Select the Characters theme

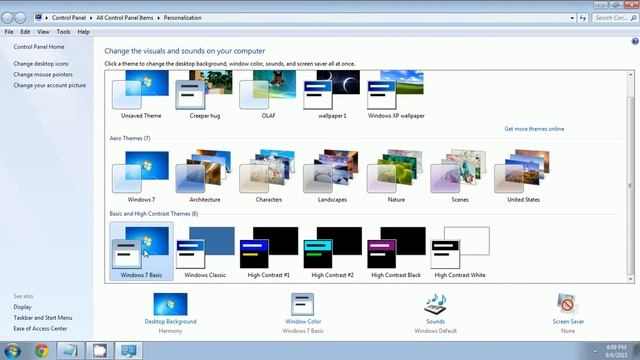[x=268, y=176]
